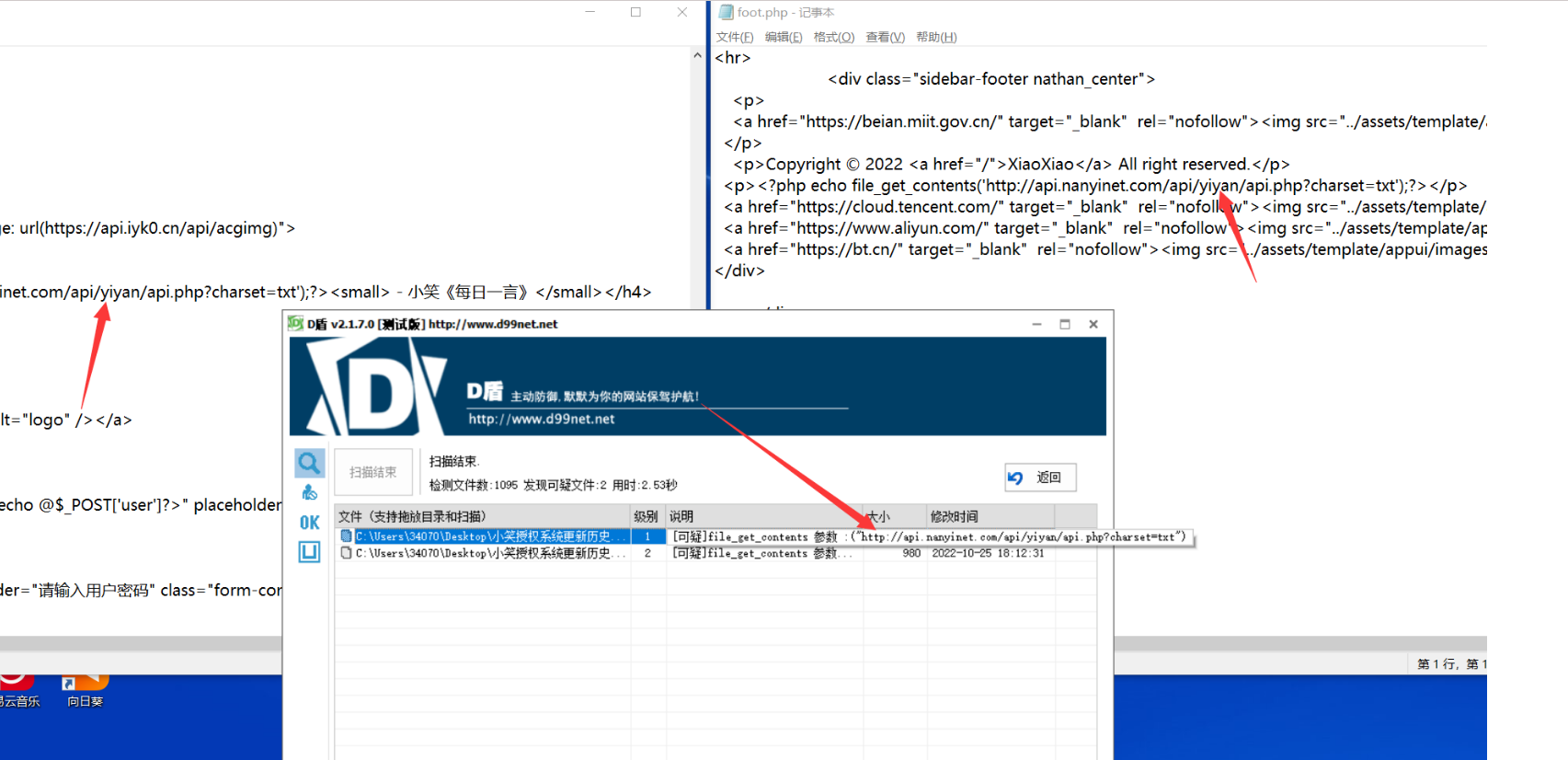The height and width of the screenshot is (760, 1568).
Task: Click the api.iyk0.cn/api/acgimg line in left notepad
Action: coord(147,227)
